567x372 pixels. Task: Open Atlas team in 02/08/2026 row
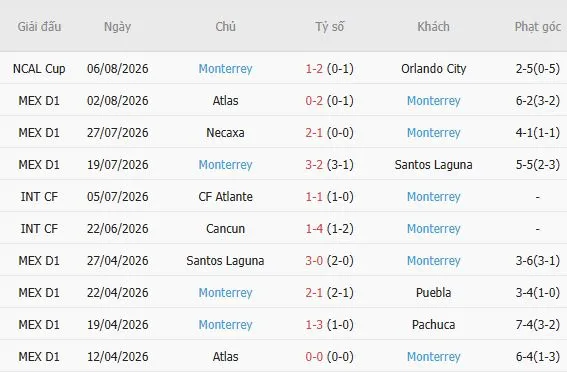click(x=225, y=101)
